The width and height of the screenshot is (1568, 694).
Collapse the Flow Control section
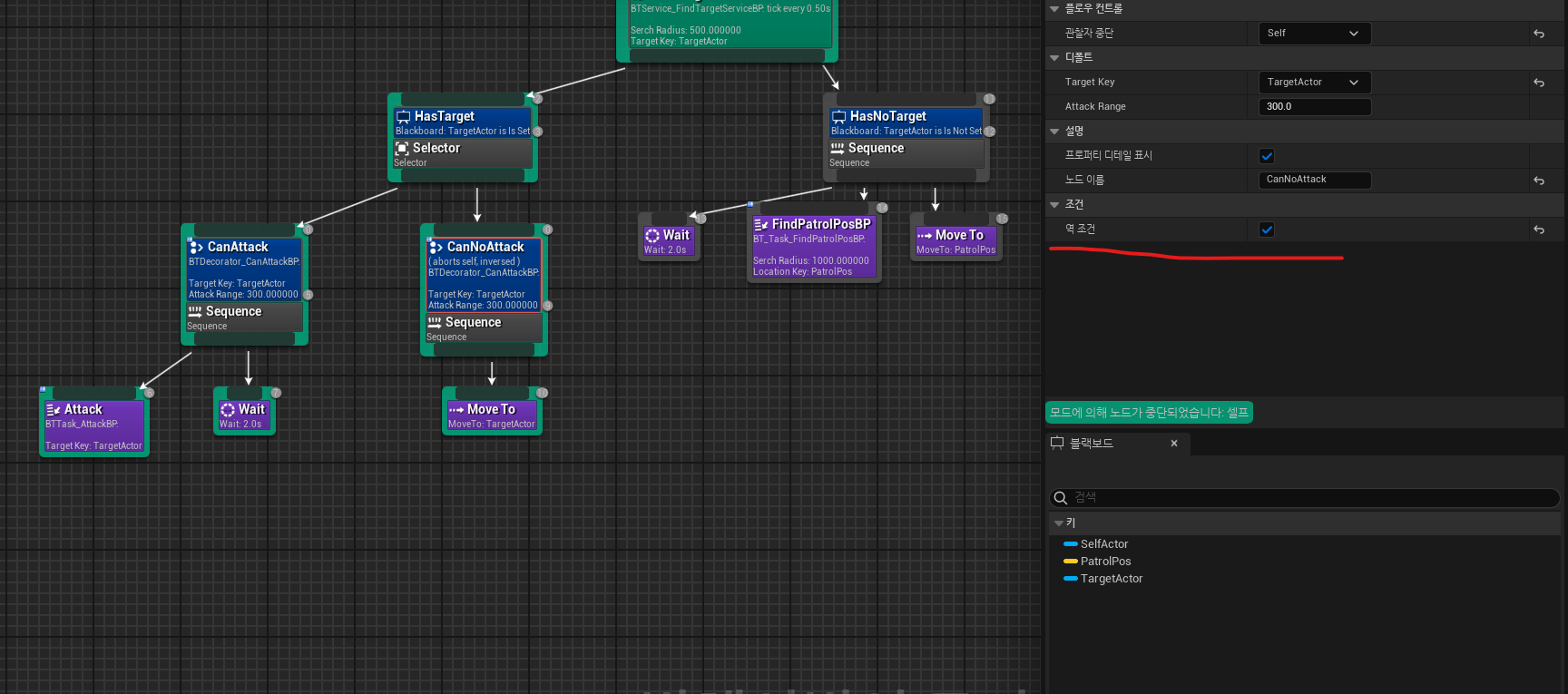(x=1054, y=9)
